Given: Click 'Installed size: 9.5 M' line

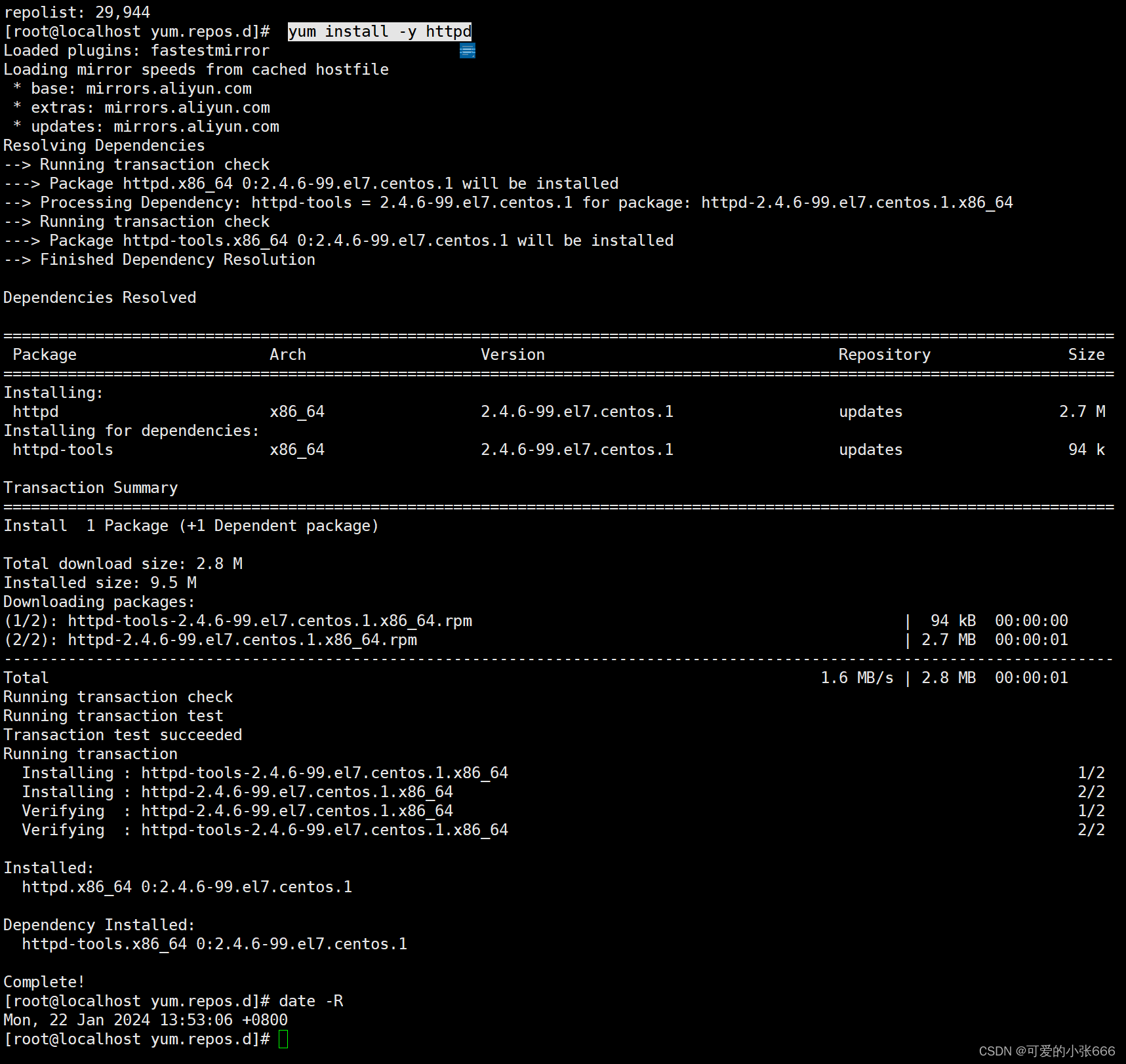Looking at the screenshot, I should pyautogui.click(x=100, y=583).
